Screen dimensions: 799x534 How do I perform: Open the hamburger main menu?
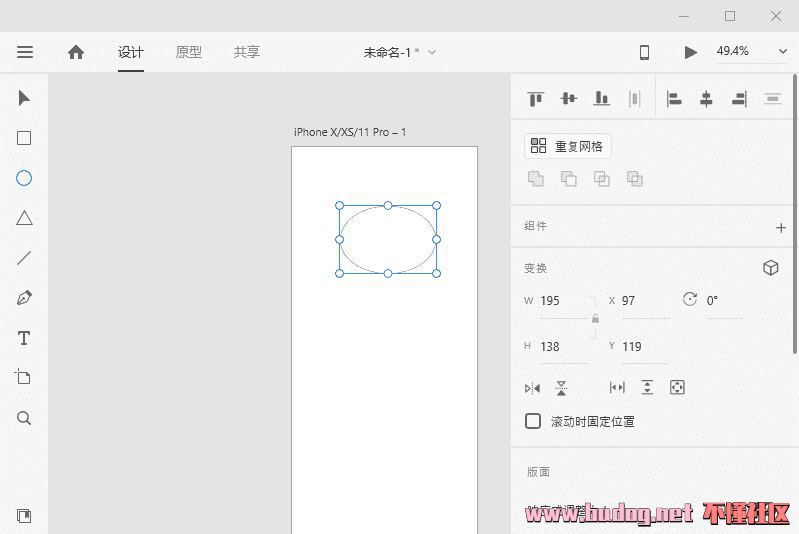[25, 52]
